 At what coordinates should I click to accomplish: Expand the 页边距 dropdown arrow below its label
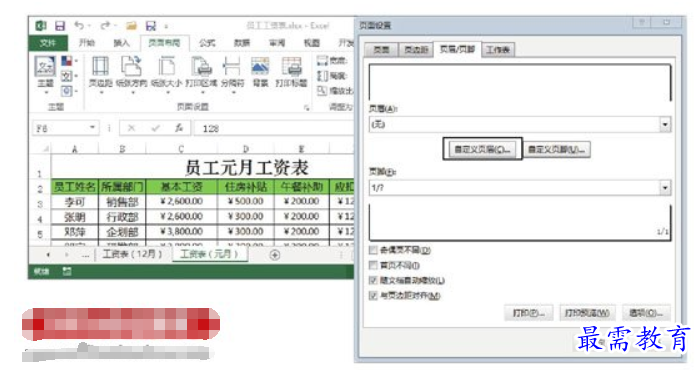101,93
